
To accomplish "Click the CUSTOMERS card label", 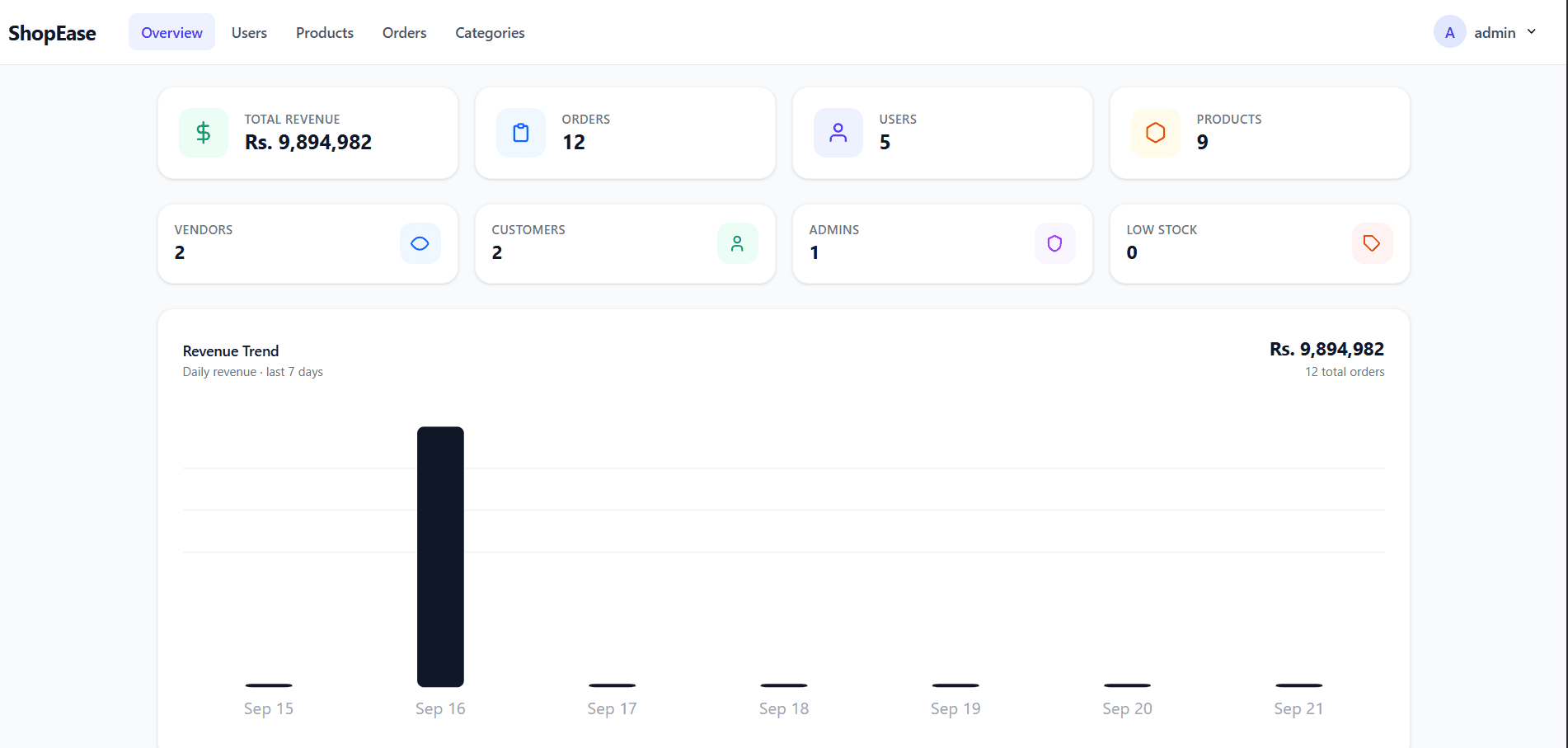I will [528, 229].
